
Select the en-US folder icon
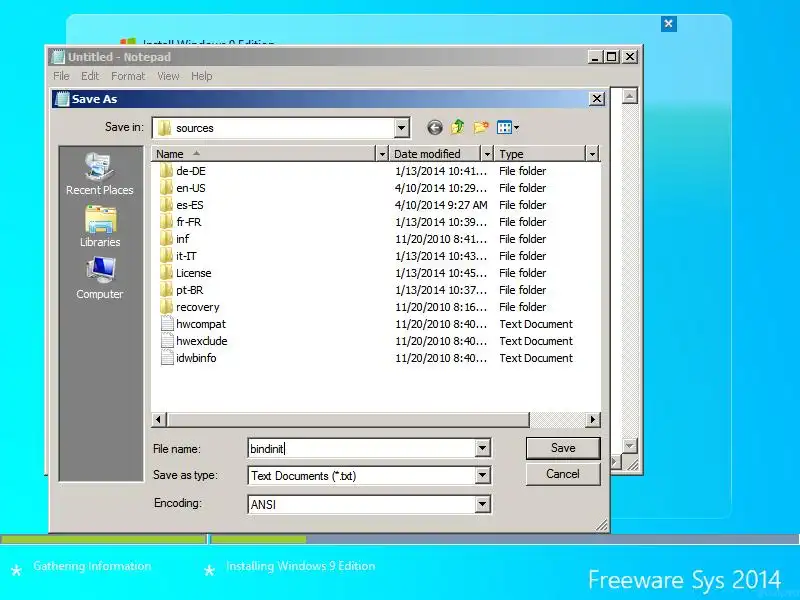pos(166,188)
